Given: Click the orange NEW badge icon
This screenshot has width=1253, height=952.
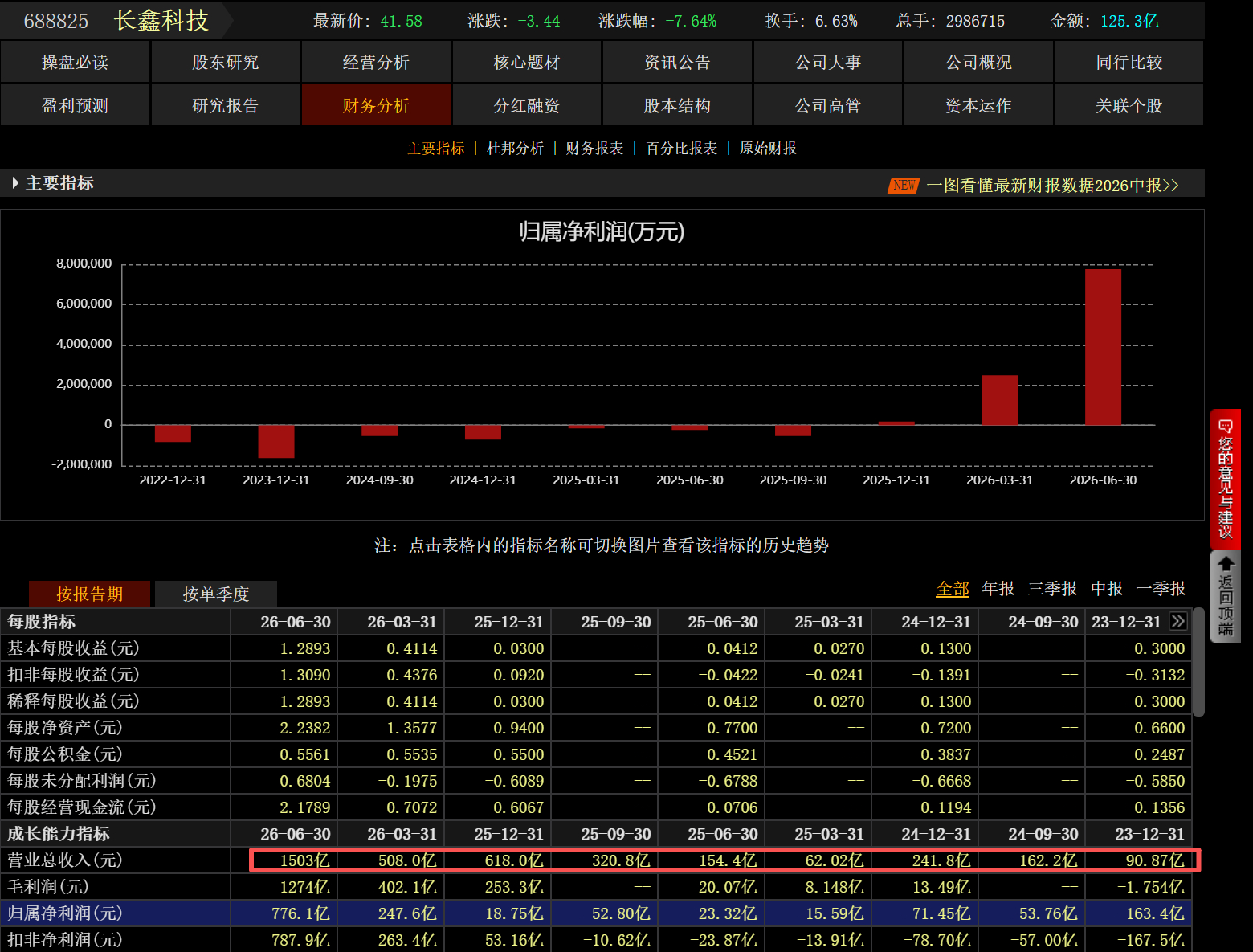Looking at the screenshot, I should coord(904,186).
